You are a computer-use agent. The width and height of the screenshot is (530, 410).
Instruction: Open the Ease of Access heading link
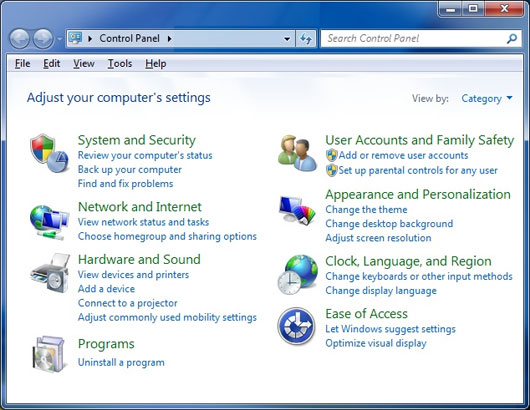366,314
